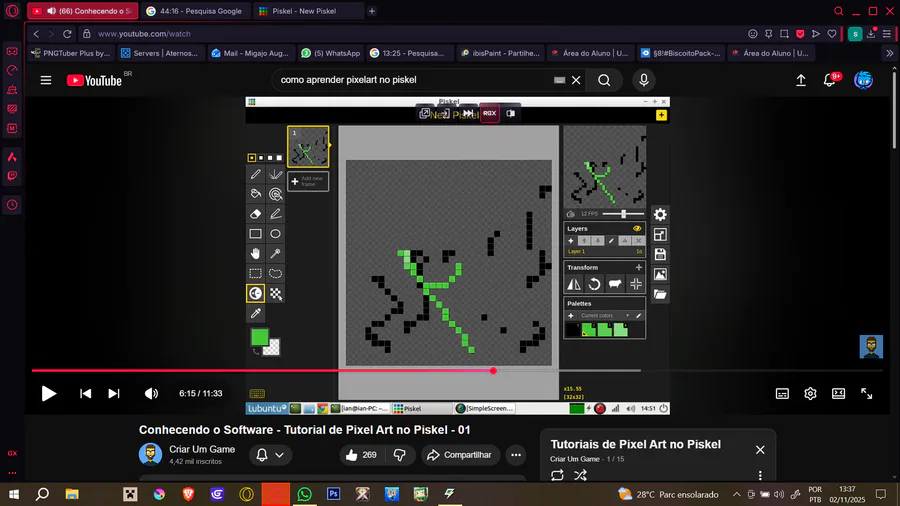
Task: Skip to the next video in playlist
Action: pos(114,394)
